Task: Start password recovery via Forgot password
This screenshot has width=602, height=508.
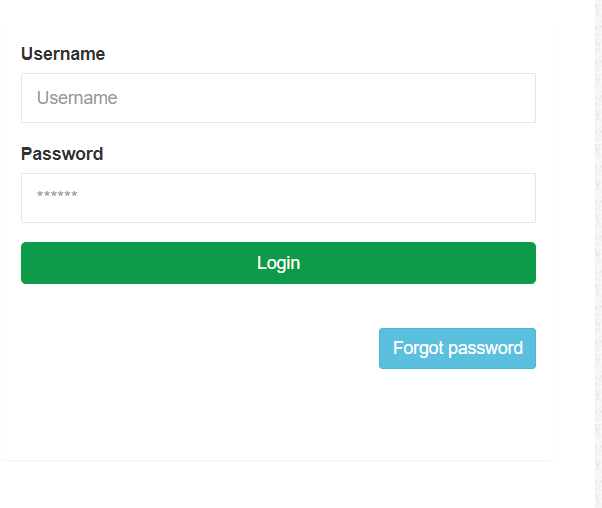Action: (x=457, y=348)
